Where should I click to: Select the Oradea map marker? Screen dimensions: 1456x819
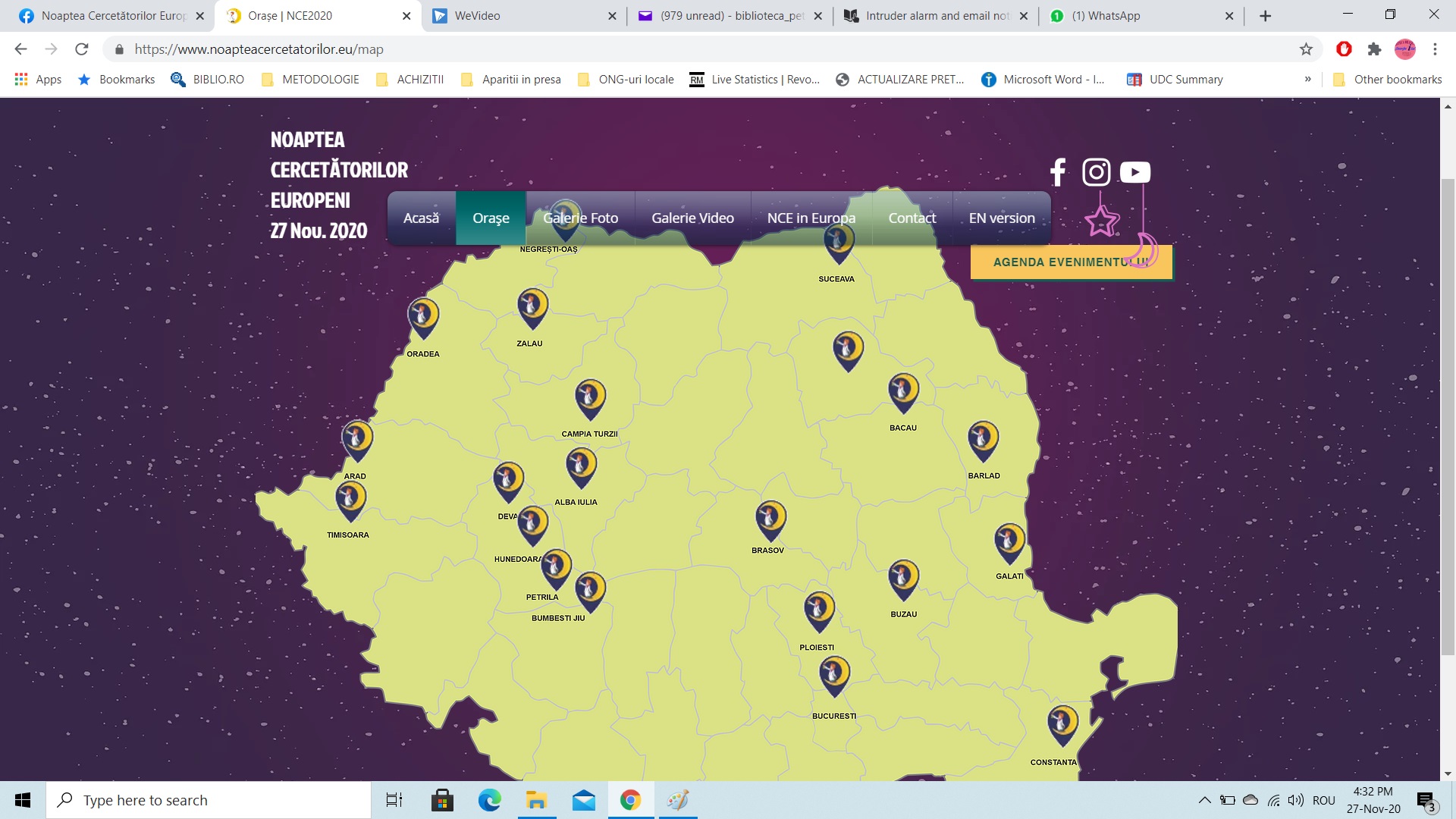(423, 315)
